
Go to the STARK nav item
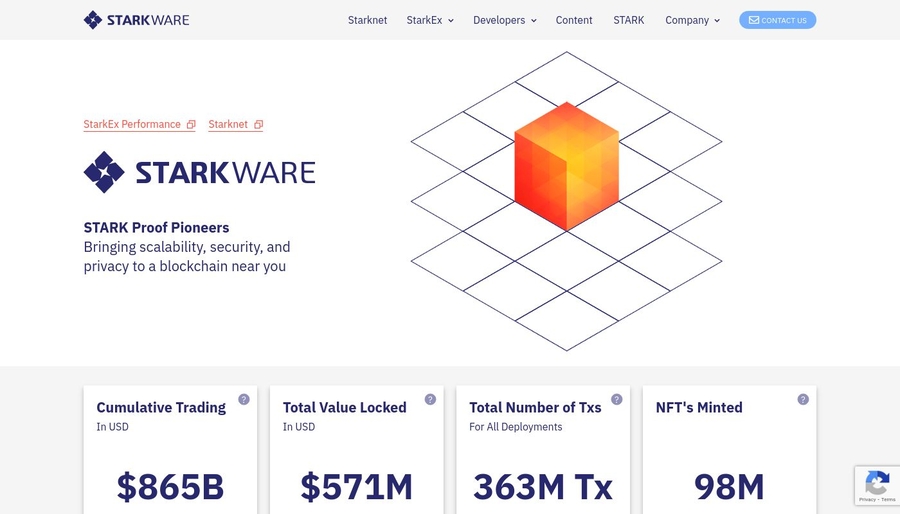click(629, 20)
